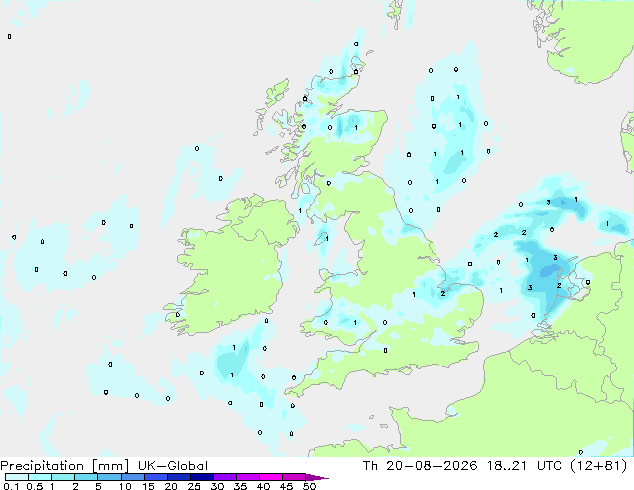This screenshot has height=490, width=634.
Task: Click the '18..21' time range text
Action: (x=507, y=466)
